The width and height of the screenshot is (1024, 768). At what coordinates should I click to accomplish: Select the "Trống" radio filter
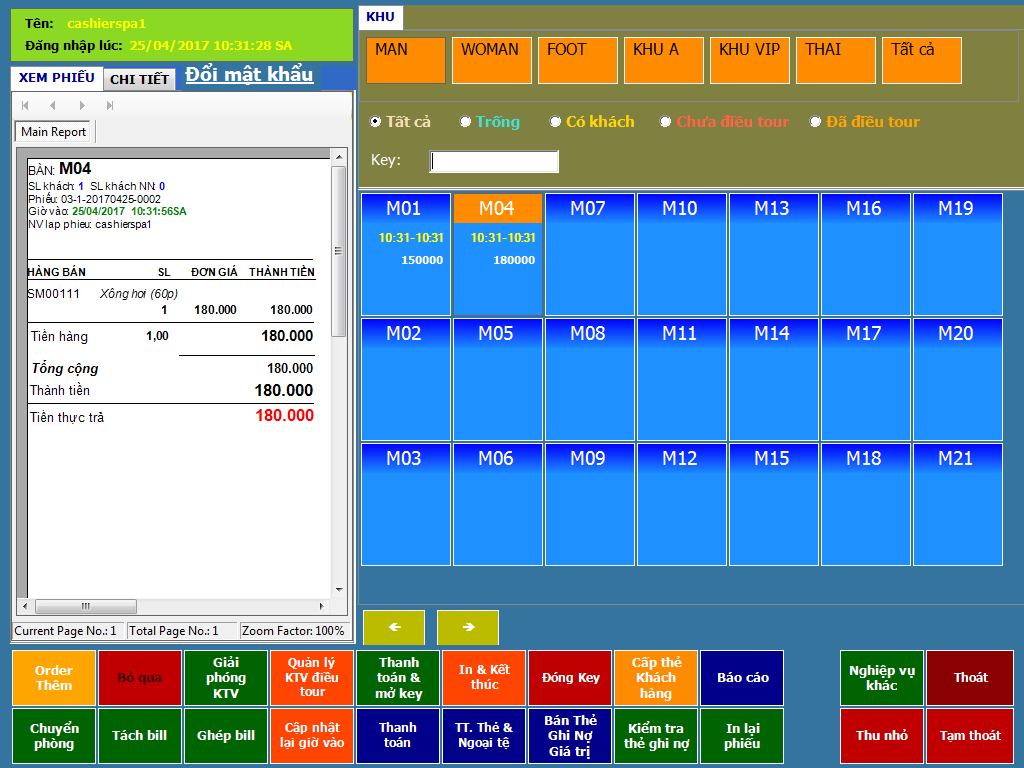coord(466,122)
